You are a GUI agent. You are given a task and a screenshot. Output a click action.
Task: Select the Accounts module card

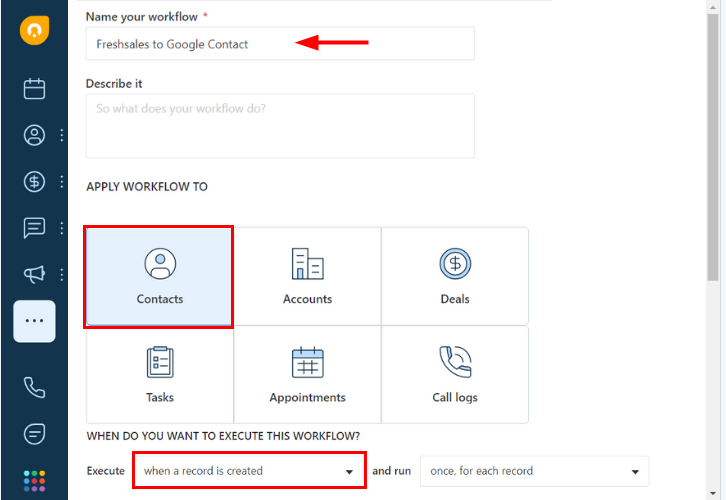(x=307, y=277)
